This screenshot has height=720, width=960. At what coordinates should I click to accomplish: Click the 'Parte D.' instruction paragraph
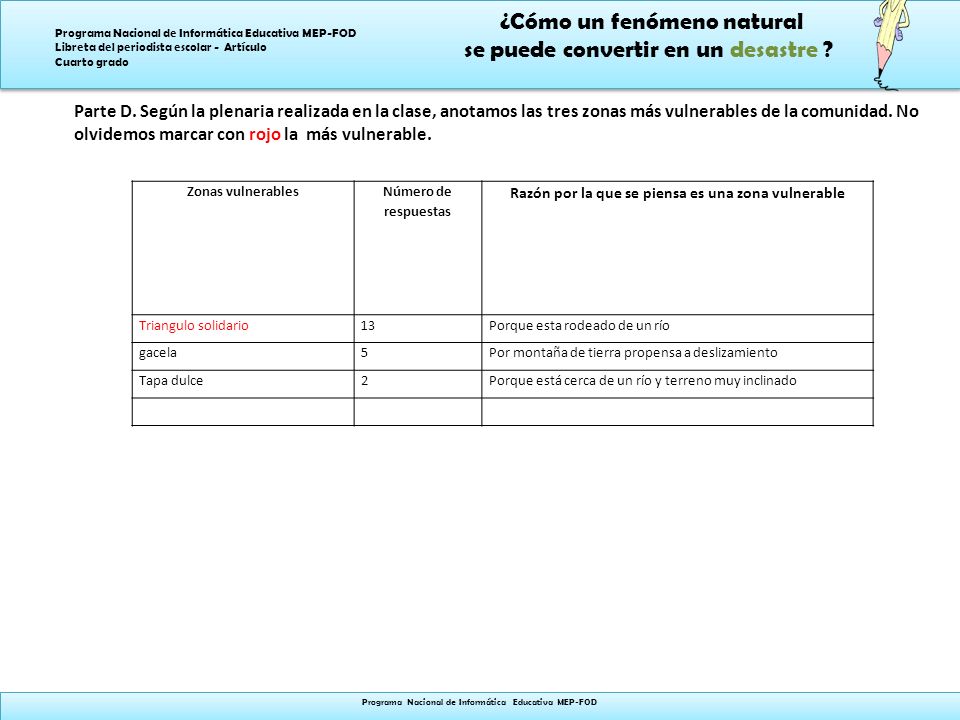[496, 122]
